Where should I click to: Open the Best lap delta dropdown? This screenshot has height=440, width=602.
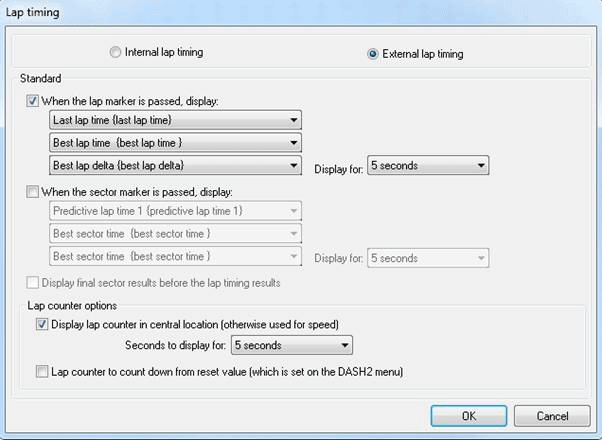click(175, 165)
